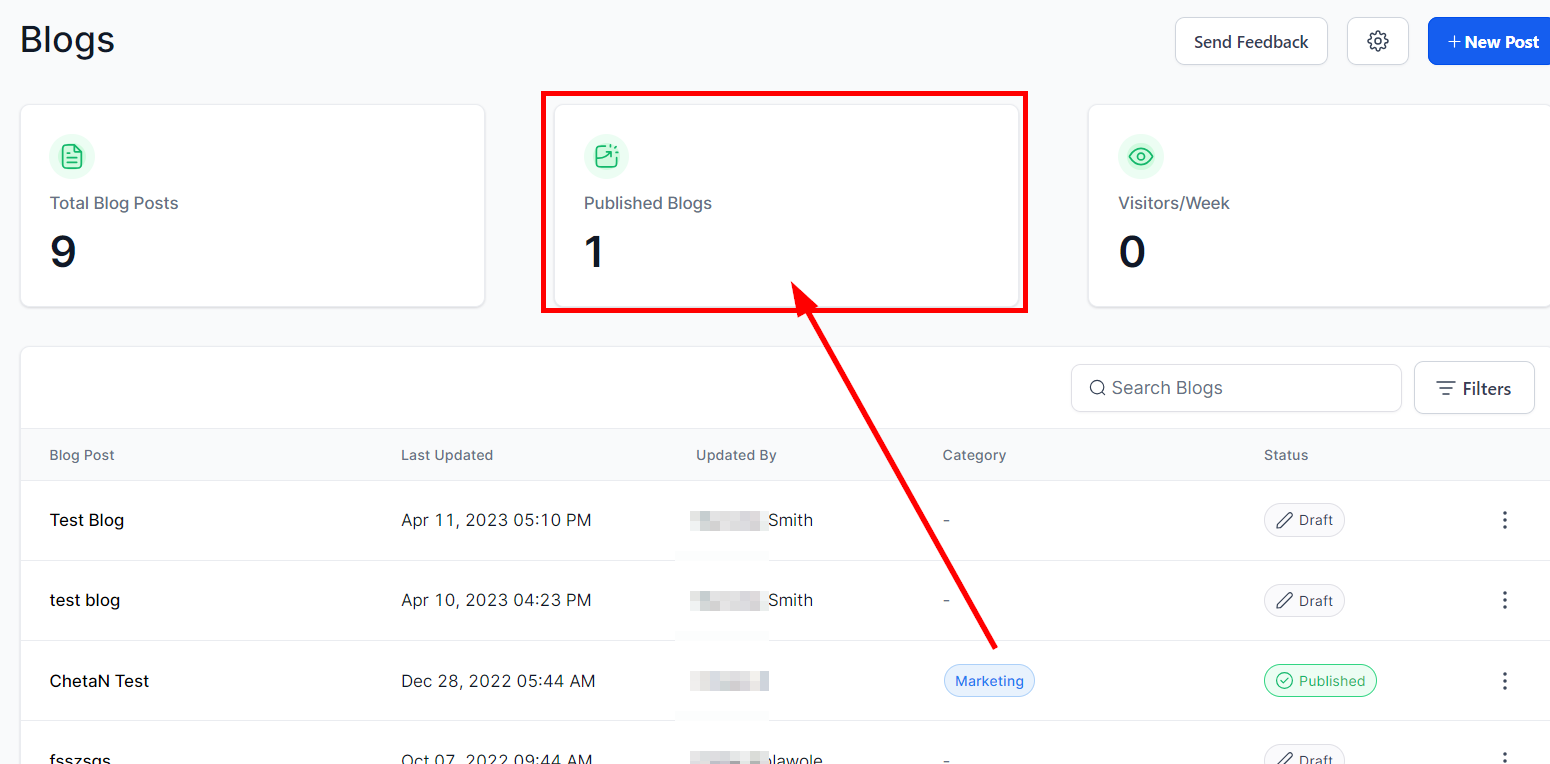Open options menu for Test Blog row
1550x764 pixels.
(x=1504, y=520)
